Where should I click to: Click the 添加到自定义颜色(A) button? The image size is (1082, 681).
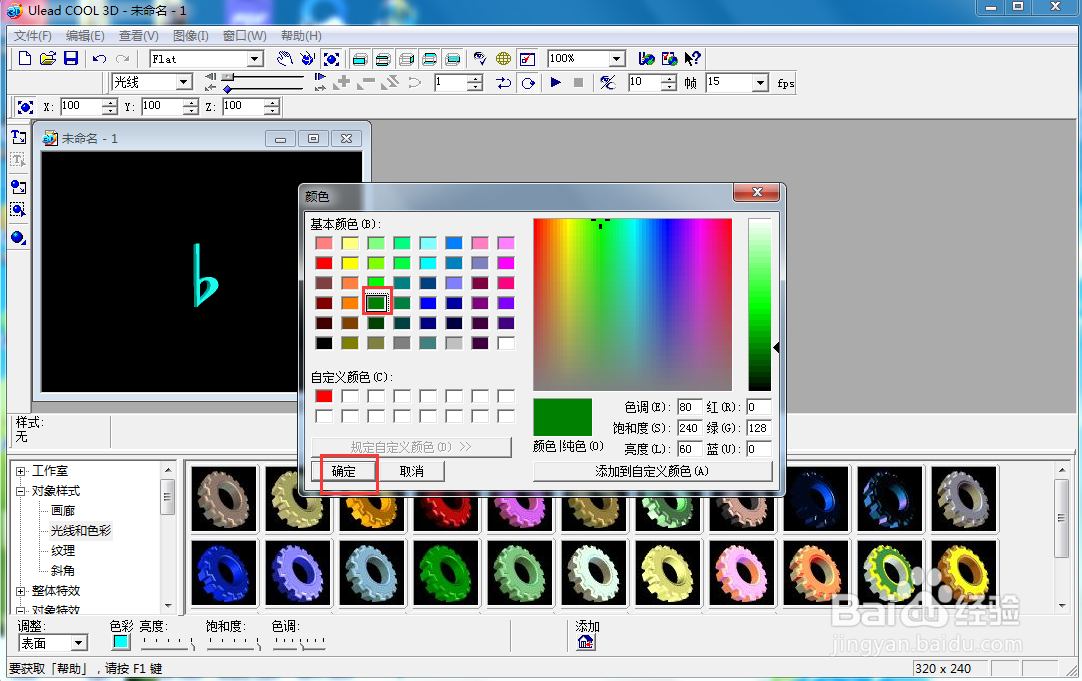click(x=652, y=471)
